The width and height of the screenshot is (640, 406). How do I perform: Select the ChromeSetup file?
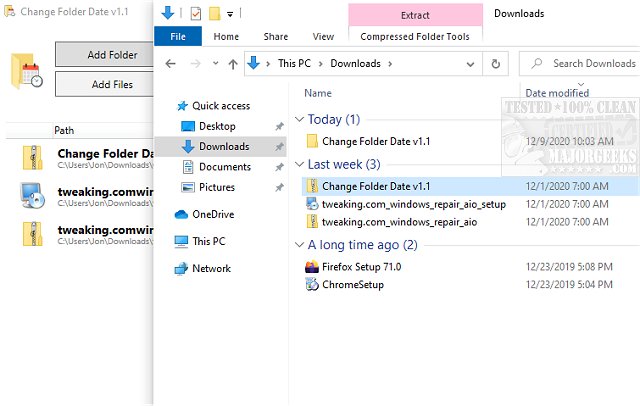[353, 284]
